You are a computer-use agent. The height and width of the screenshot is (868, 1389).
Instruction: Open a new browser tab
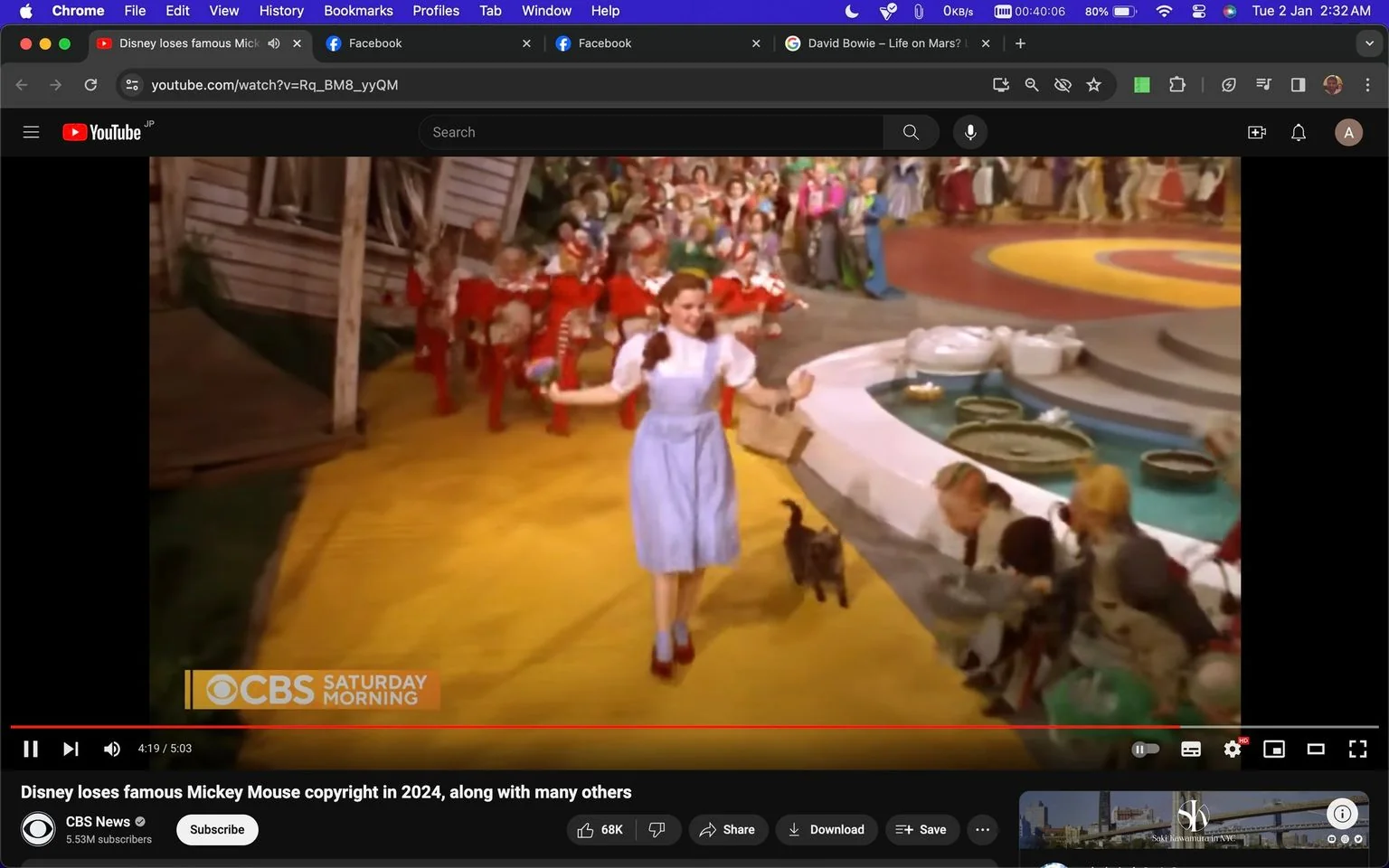tap(1020, 43)
